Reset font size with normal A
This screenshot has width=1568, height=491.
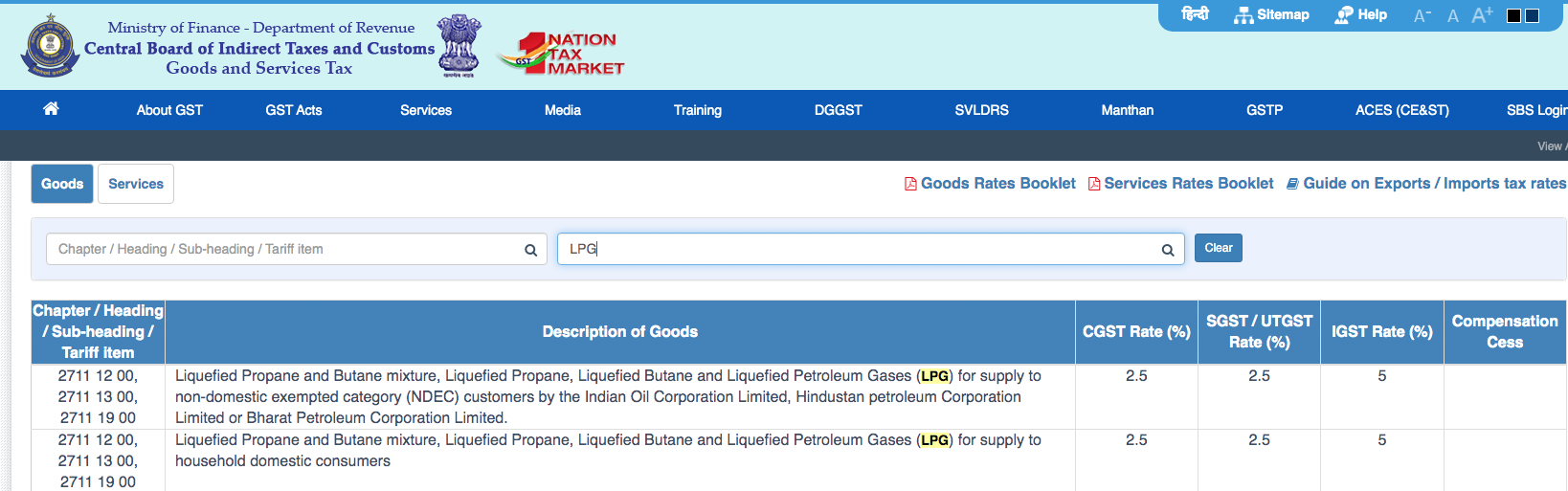point(1453,16)
